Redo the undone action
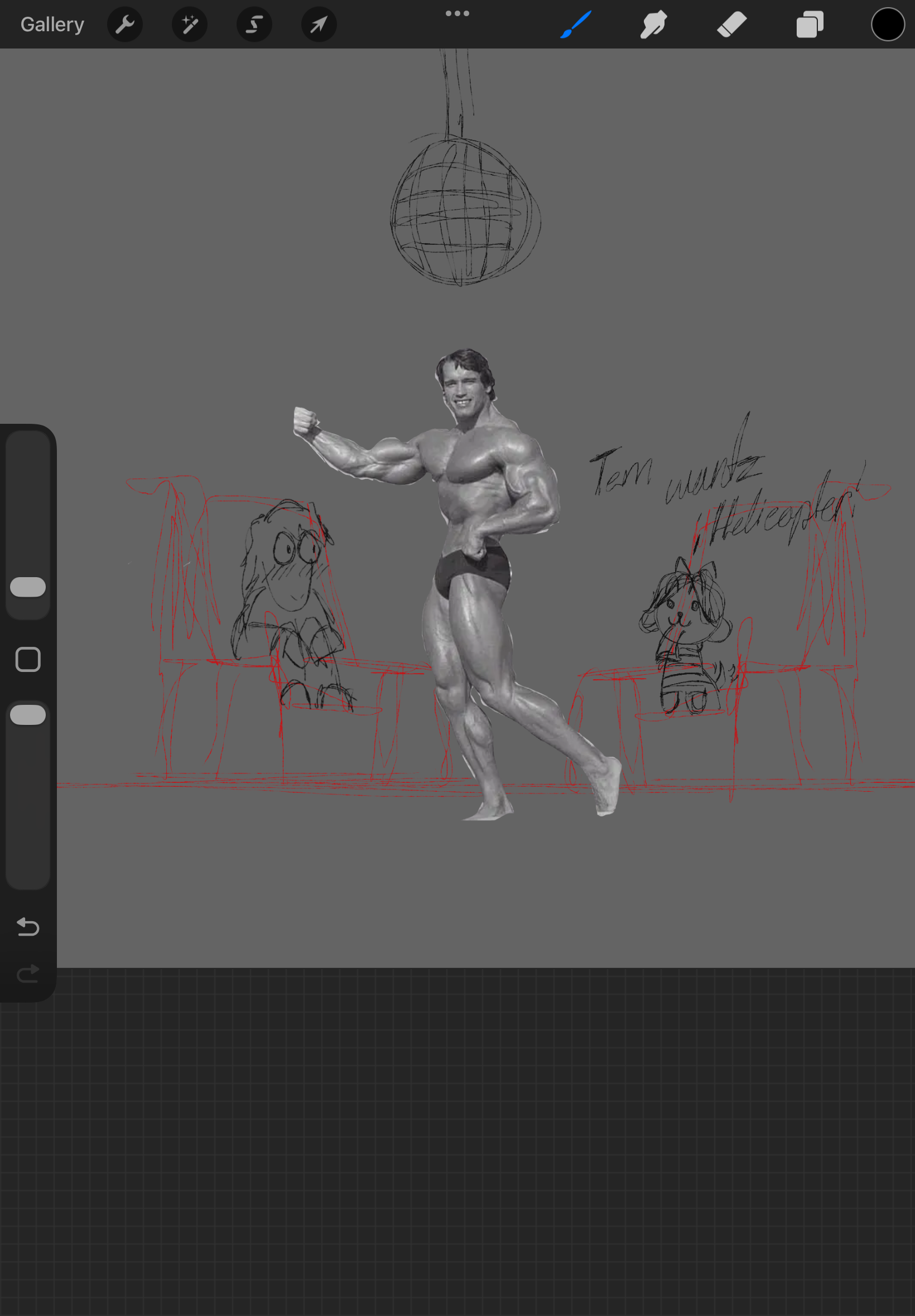This screenshot has height=1316, width=915. (28, 973)
